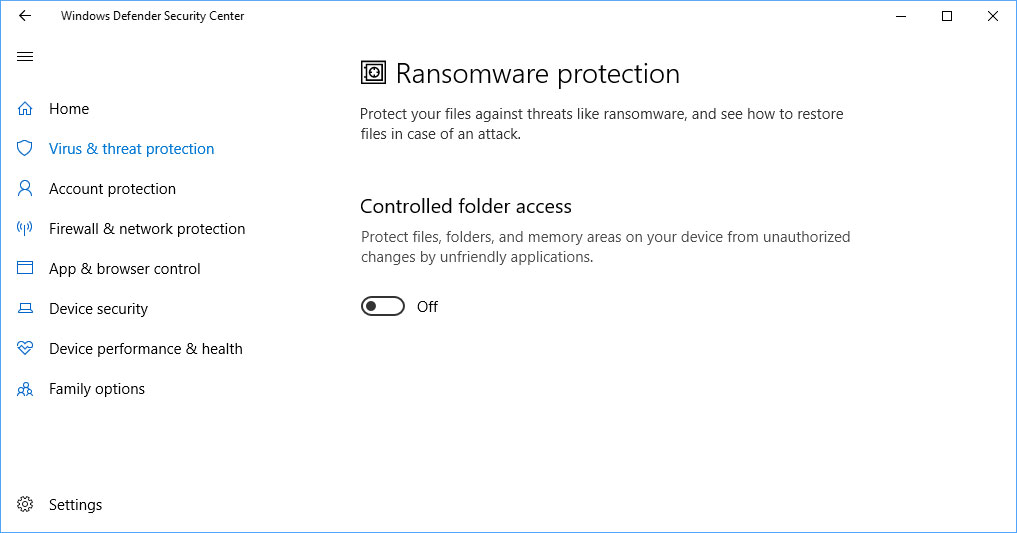
Task: Open App & browser control page
Action: [x=125, y=269]
